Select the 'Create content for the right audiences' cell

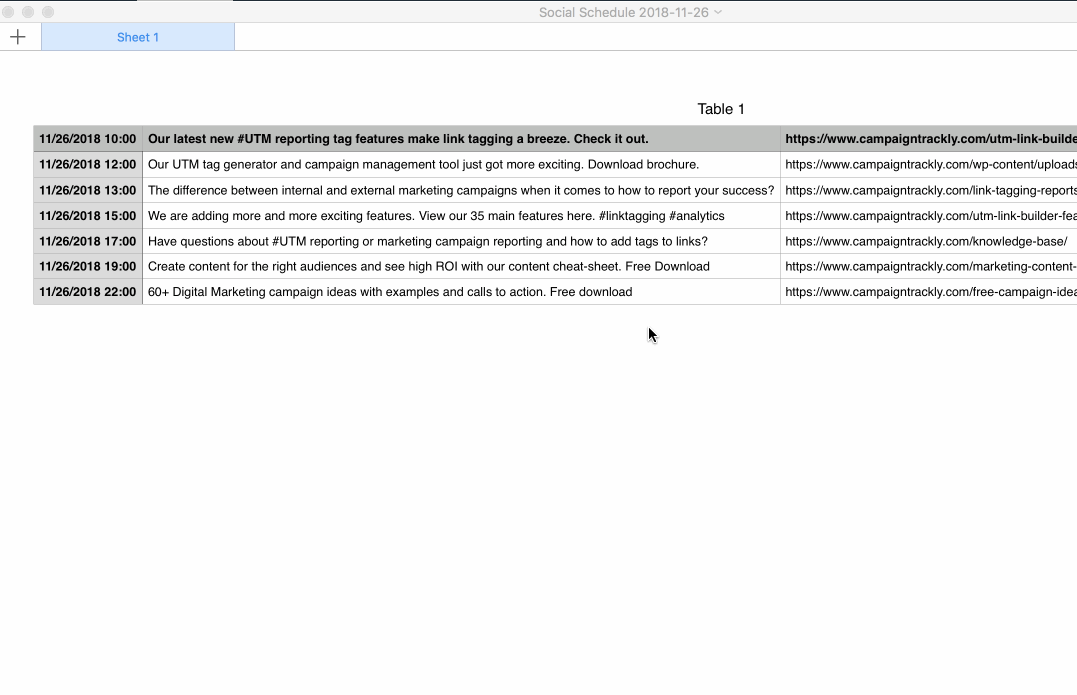coord(461,266)
